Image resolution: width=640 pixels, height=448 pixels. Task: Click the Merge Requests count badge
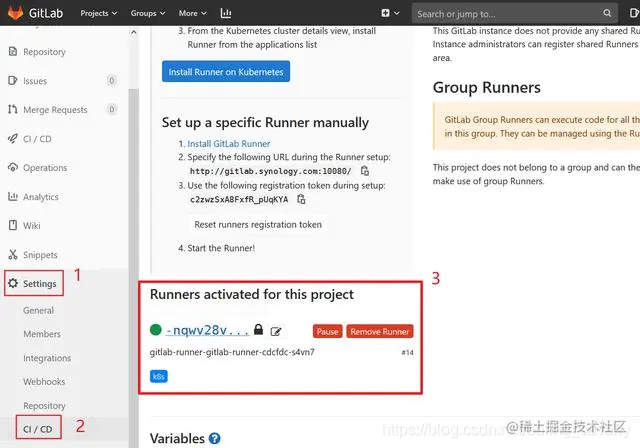(111, 109)
